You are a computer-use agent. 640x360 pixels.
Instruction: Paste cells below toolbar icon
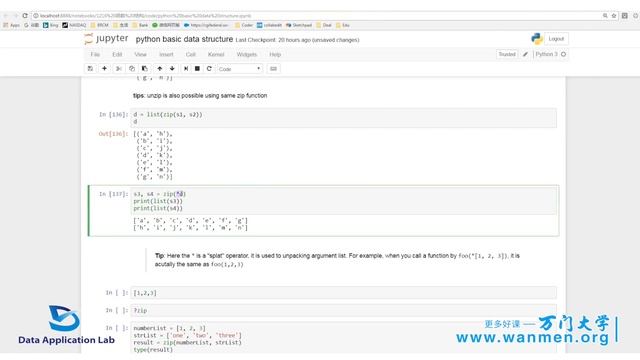point(144,69)
